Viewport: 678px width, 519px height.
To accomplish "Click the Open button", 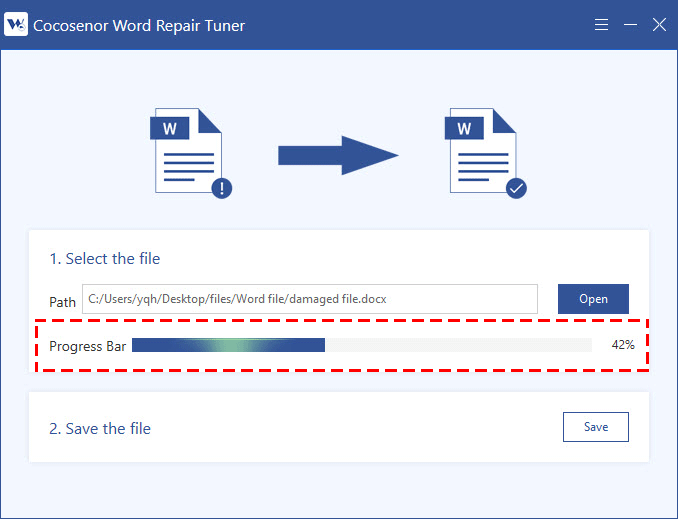I will [x=593, y=299].
